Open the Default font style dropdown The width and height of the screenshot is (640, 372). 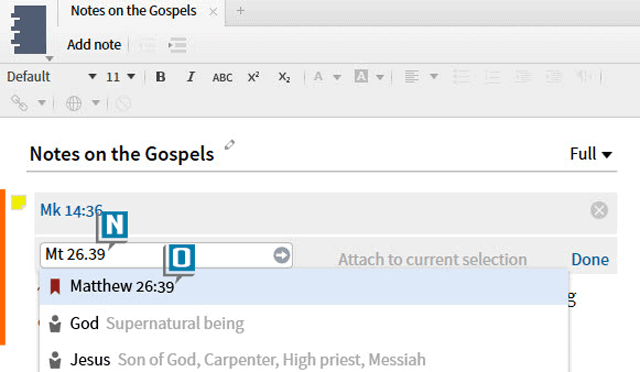point(51,76)
